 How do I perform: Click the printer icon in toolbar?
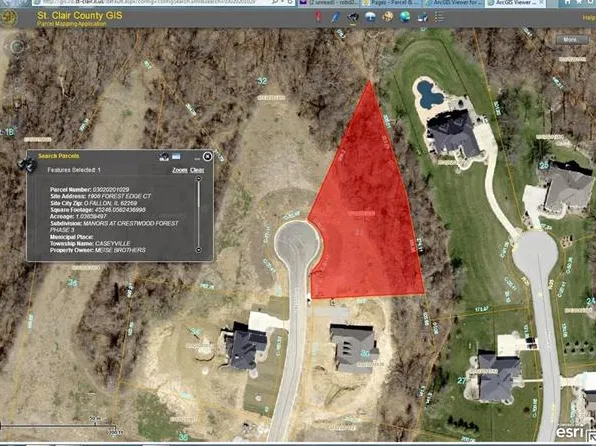pyautogui.click(x=423, y=17)
